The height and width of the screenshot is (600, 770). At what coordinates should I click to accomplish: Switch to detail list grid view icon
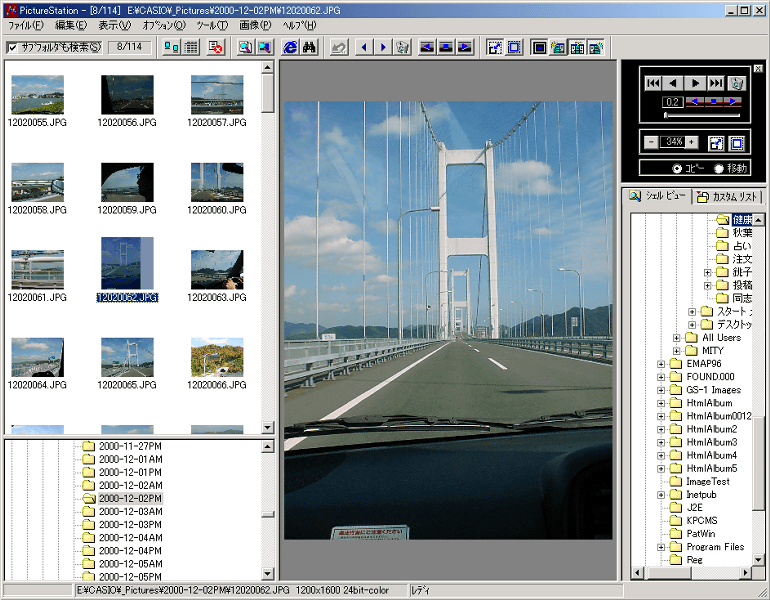[191, 47]
